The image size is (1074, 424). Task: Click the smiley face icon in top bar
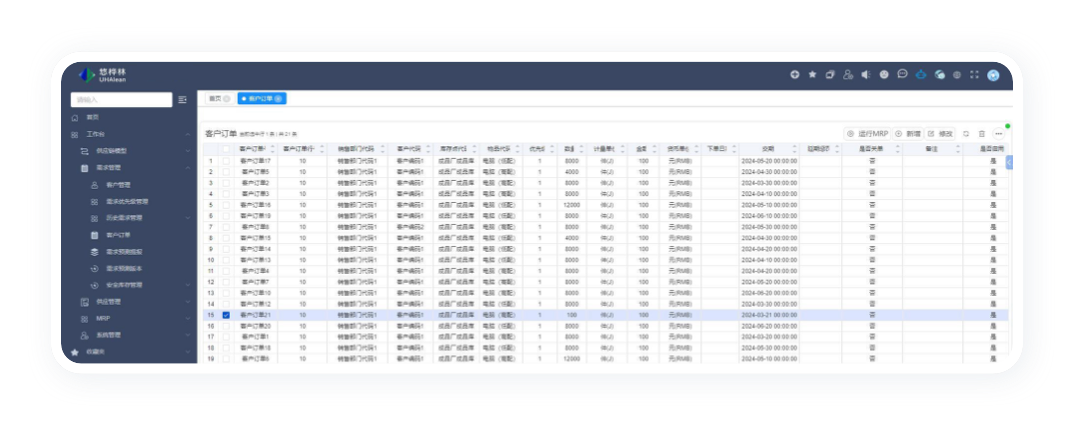click(884, 75)
